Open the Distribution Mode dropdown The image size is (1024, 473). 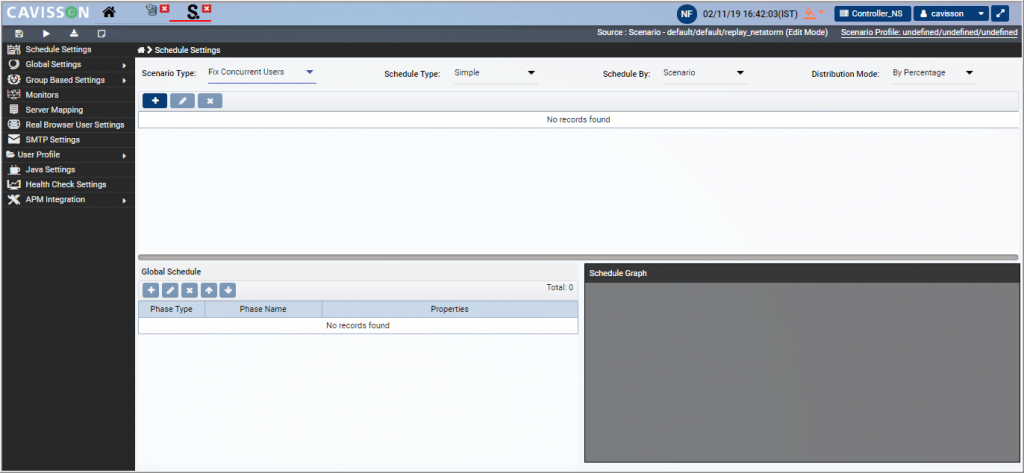pyautogui.click(x=934, y=73)
